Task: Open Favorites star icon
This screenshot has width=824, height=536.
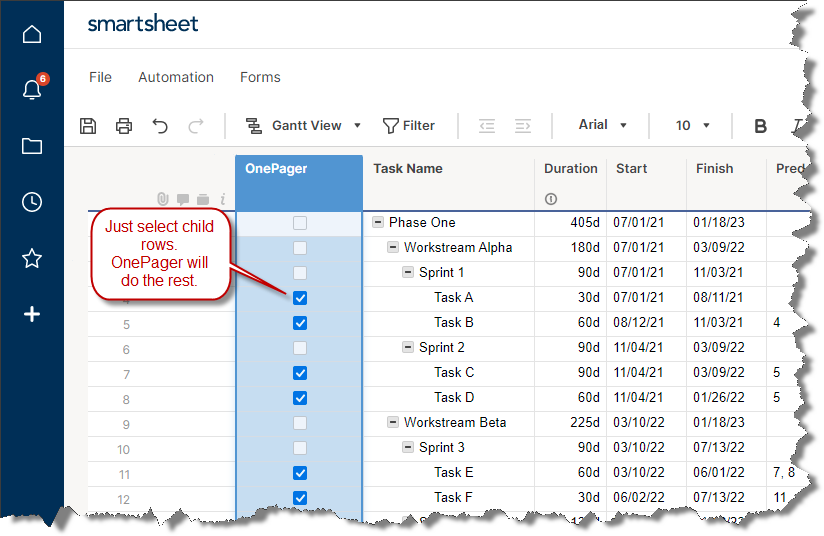Action: 32,258
